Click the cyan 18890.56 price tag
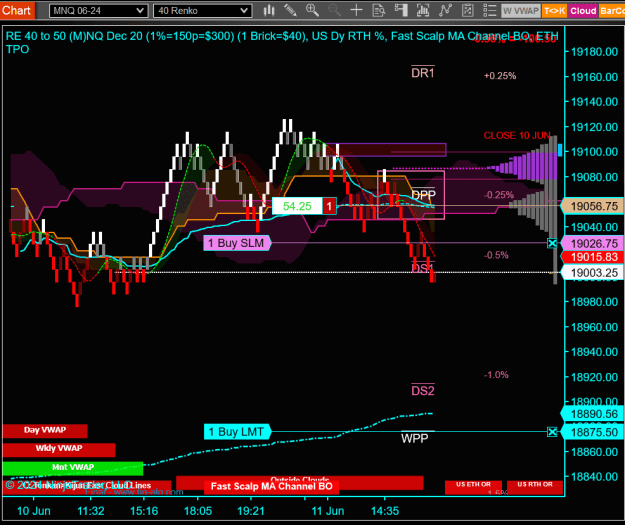 click(593, 414)
